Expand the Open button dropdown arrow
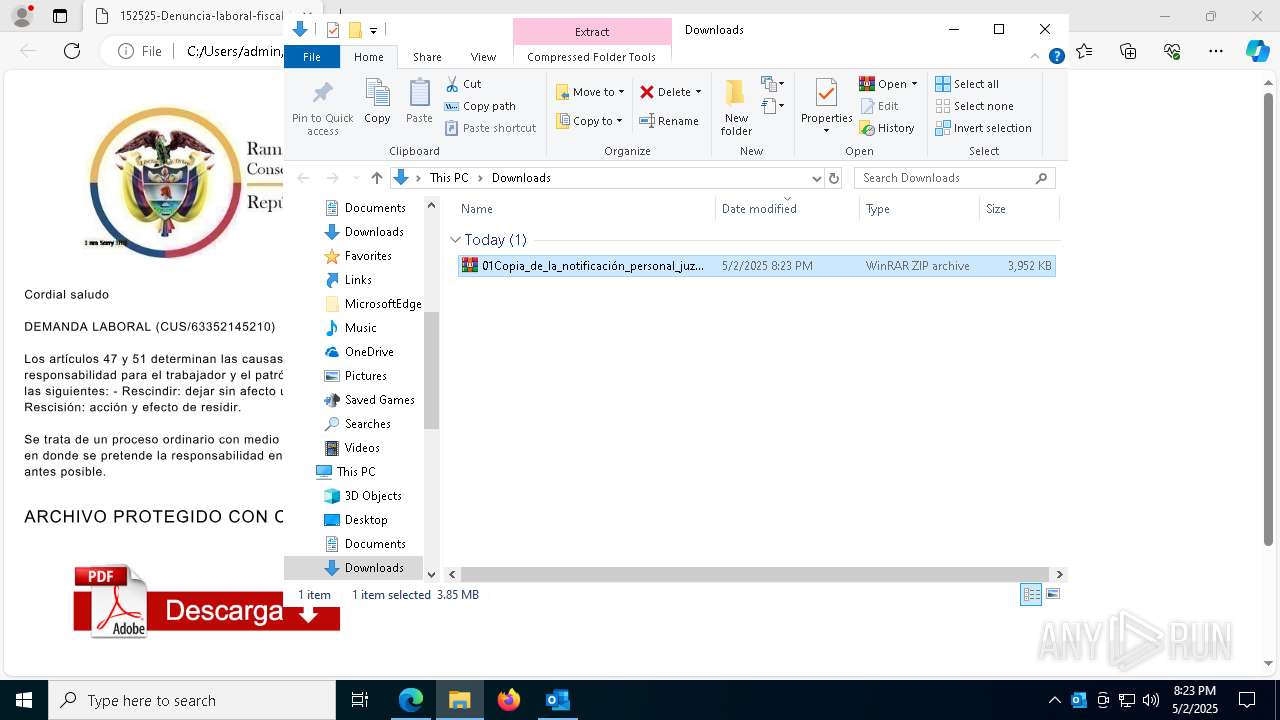1280x720 pixels. pyautogui.click(x=914, y=84)
